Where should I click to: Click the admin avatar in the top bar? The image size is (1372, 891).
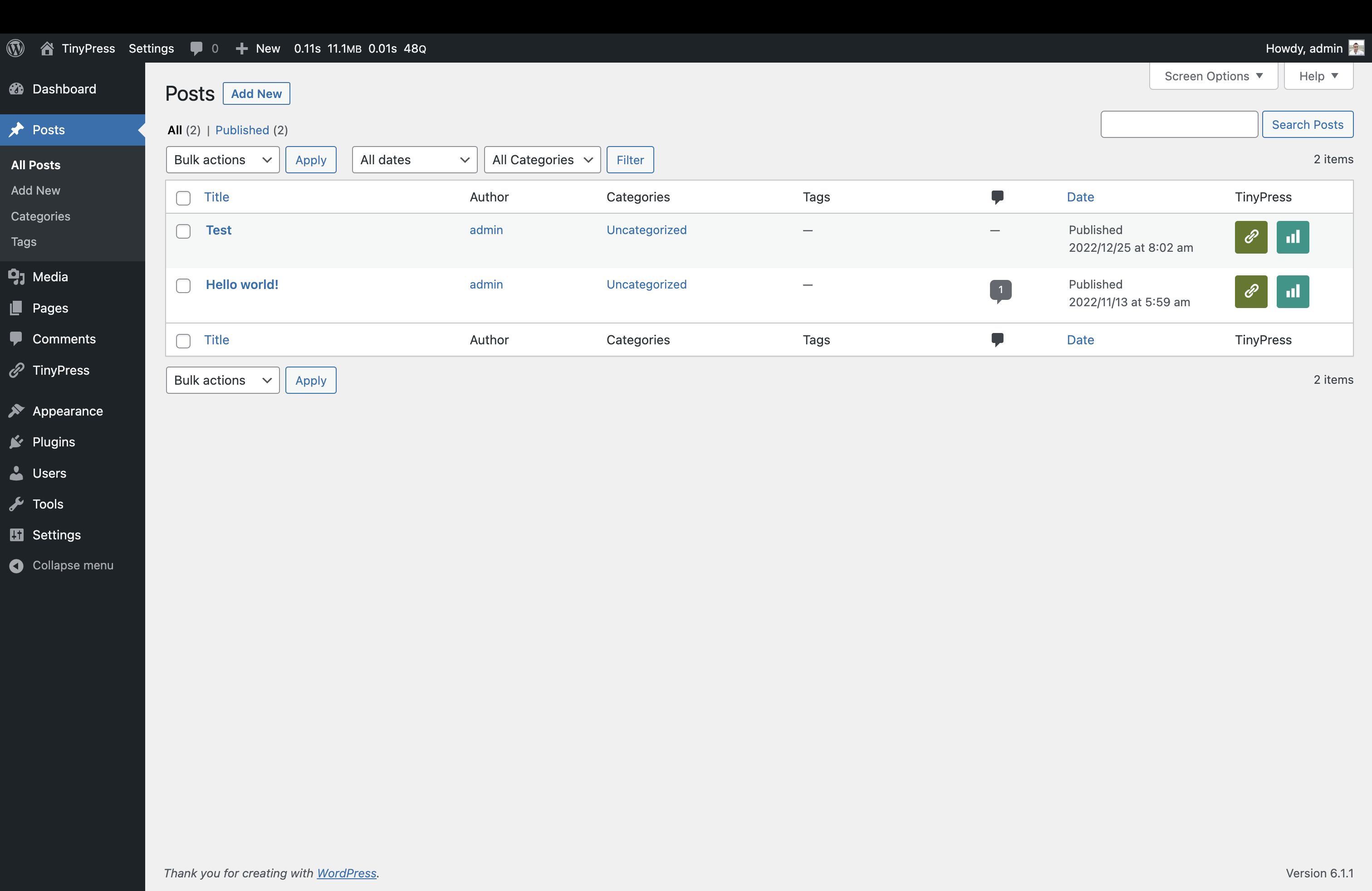[x=1356, y=49]
